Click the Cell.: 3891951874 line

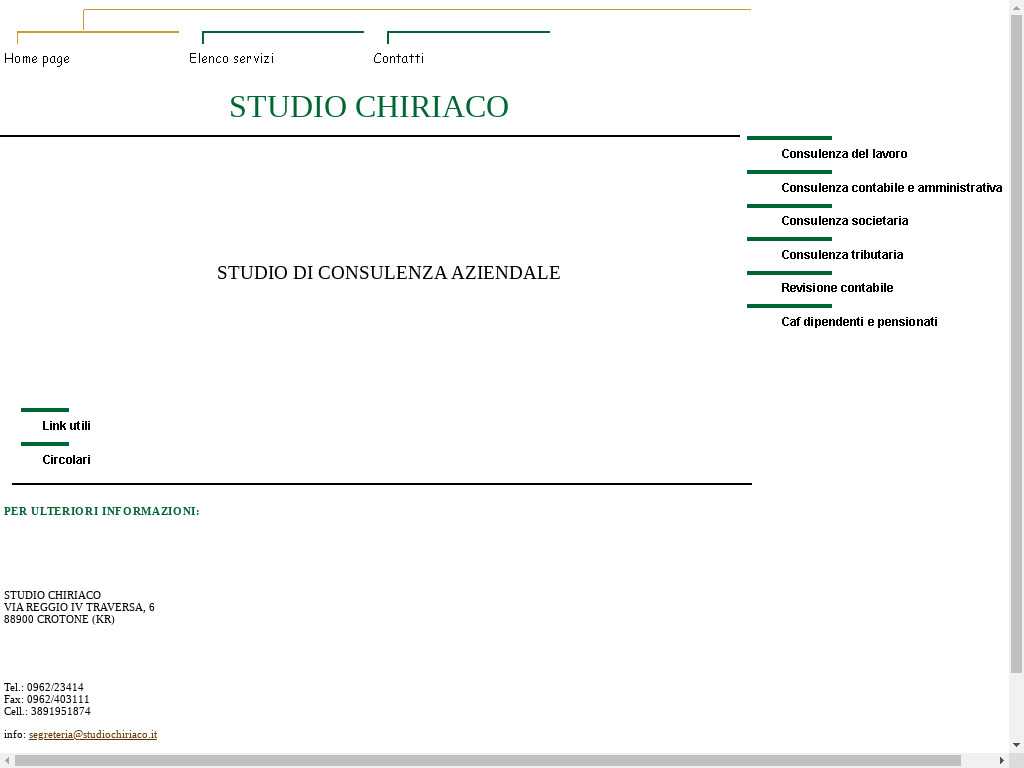47,711
